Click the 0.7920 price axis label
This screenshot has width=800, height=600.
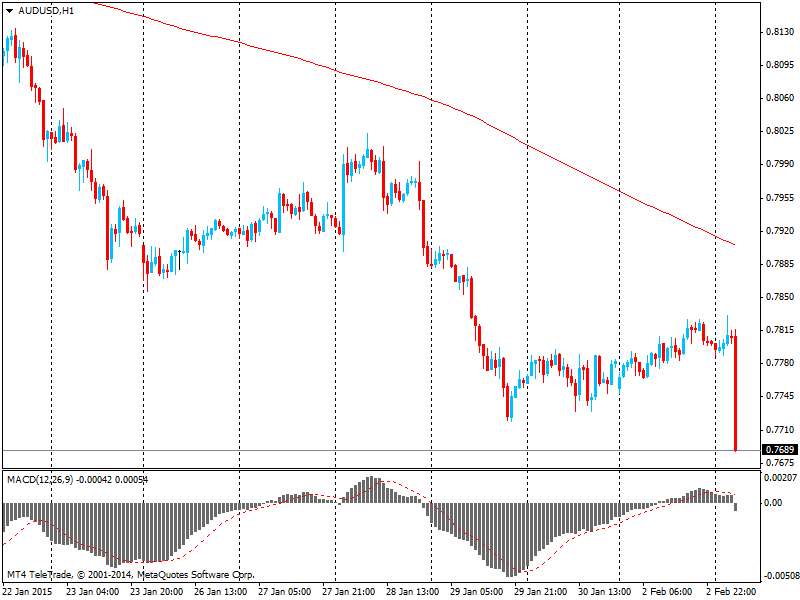click(x=779, y=231)
